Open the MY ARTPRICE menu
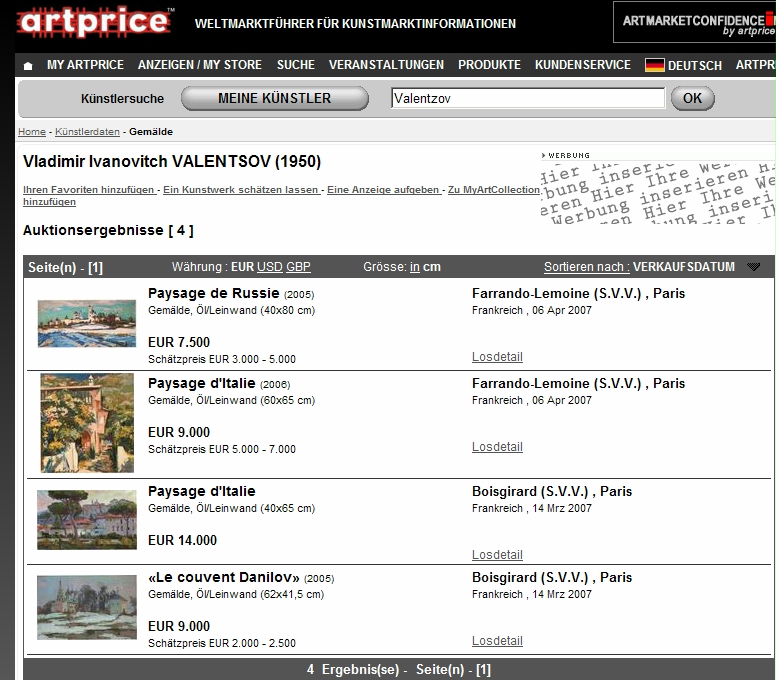Screen dimensions: 776x680 coord(85,65)
